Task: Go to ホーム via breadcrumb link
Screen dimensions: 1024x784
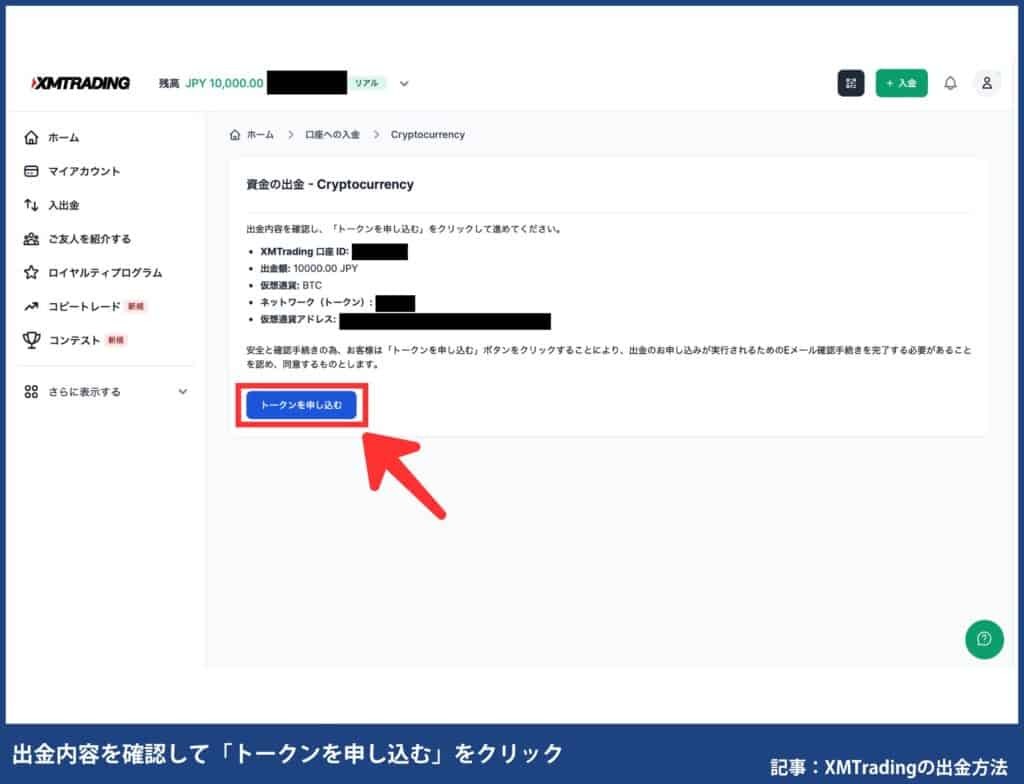Action: 261,135
